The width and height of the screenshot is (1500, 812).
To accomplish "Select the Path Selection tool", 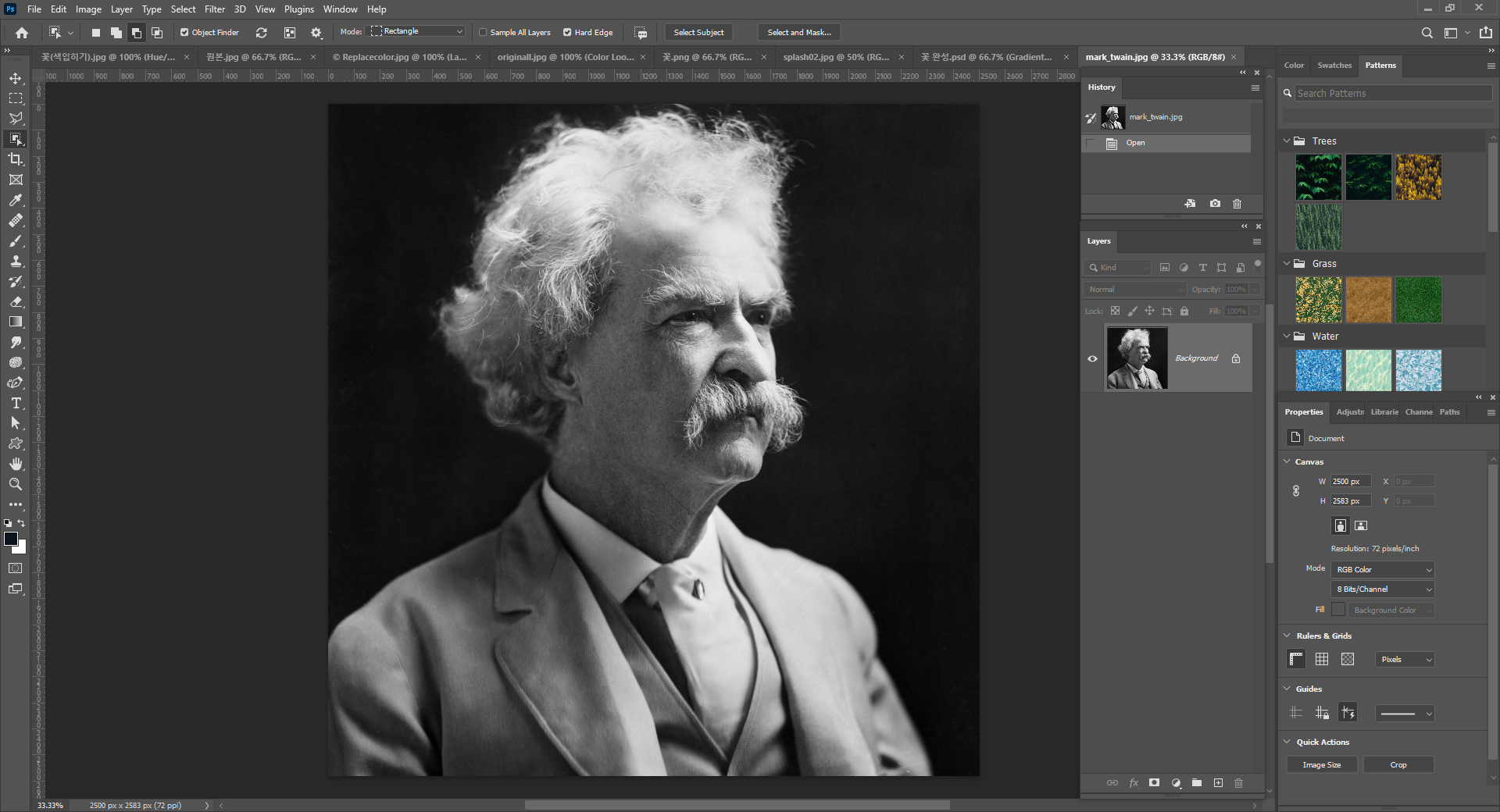I will [x=16, y=423].
